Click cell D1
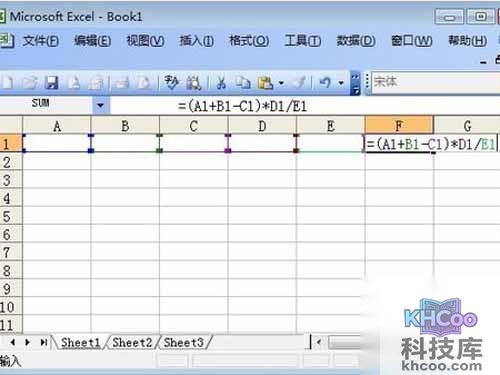500x375 pixels. [262, 144]
